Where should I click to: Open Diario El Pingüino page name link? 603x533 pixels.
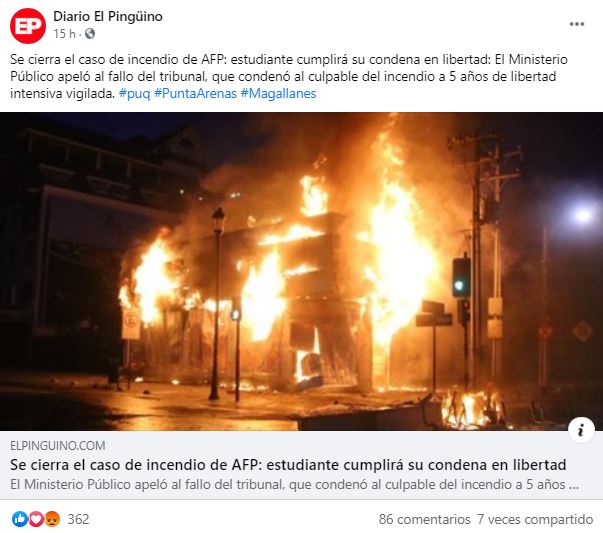tap(108, 17)
